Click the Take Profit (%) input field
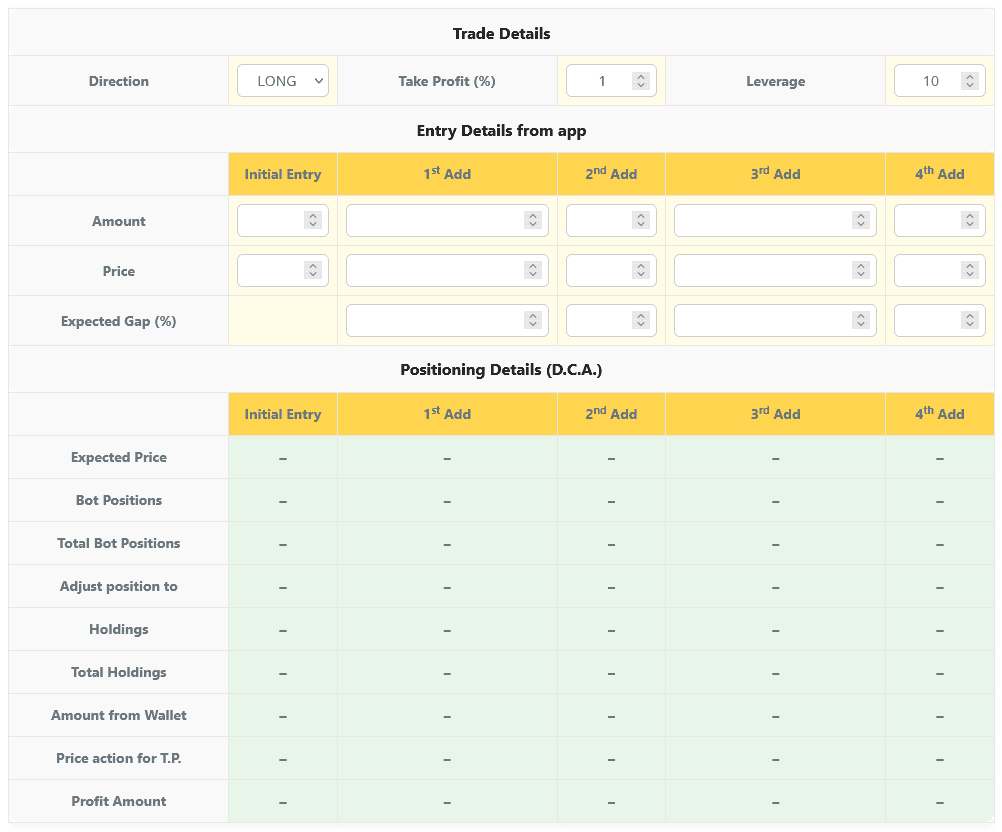The height and width of the screenshot is (832, 1002). coord(611,81)
